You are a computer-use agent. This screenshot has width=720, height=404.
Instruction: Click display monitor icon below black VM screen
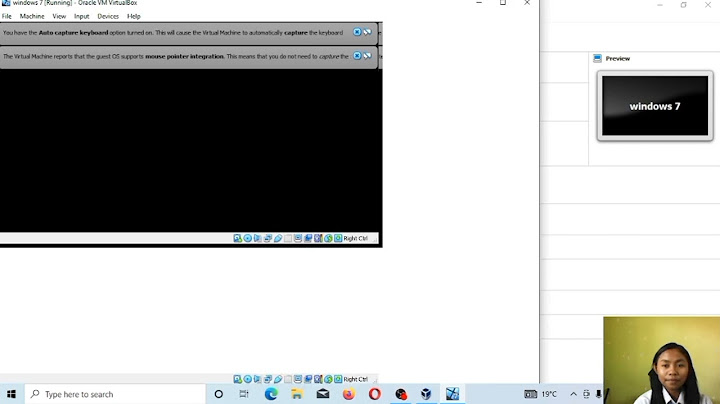[298, 238]
